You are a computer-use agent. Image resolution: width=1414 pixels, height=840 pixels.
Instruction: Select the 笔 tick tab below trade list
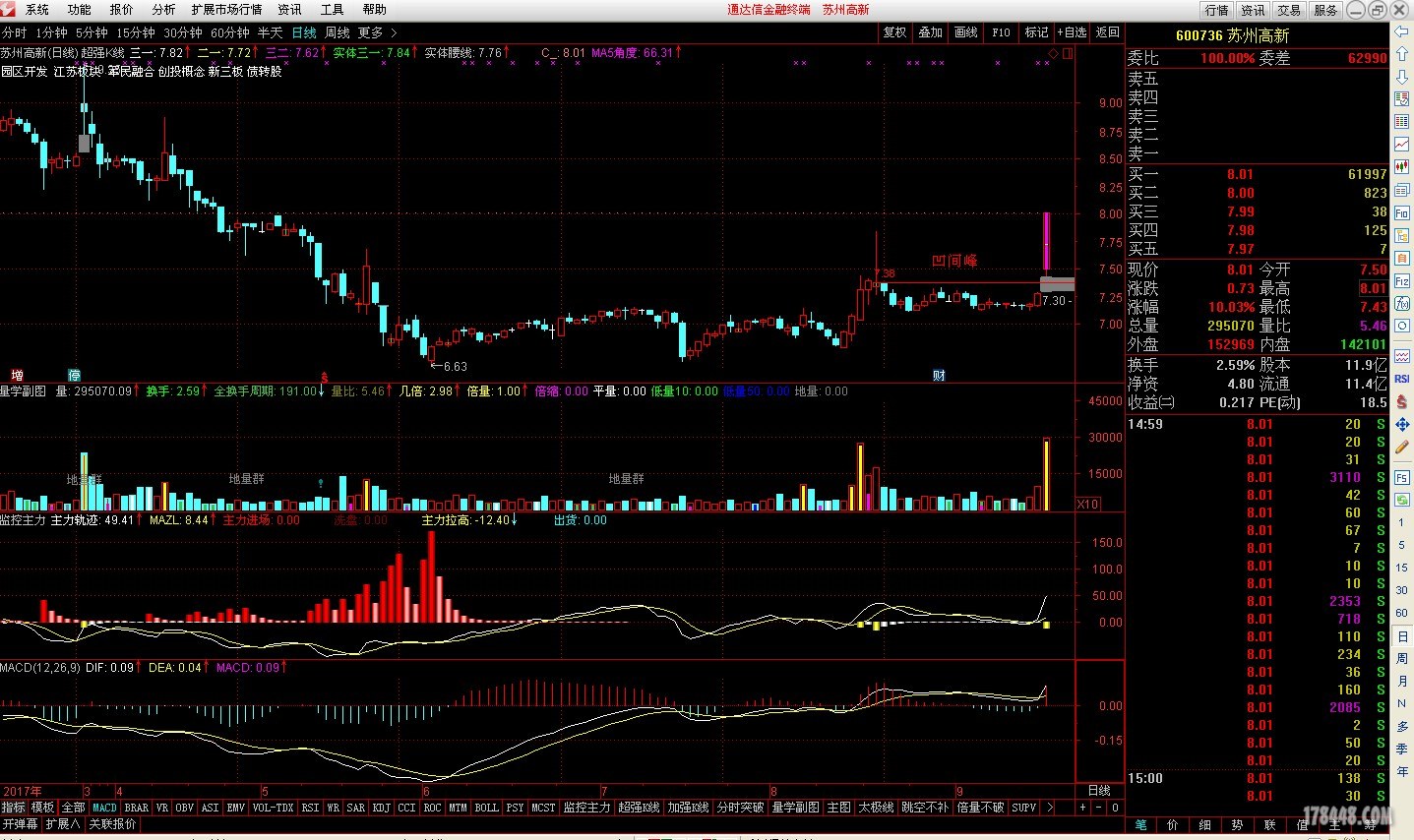pos(1141,824)
